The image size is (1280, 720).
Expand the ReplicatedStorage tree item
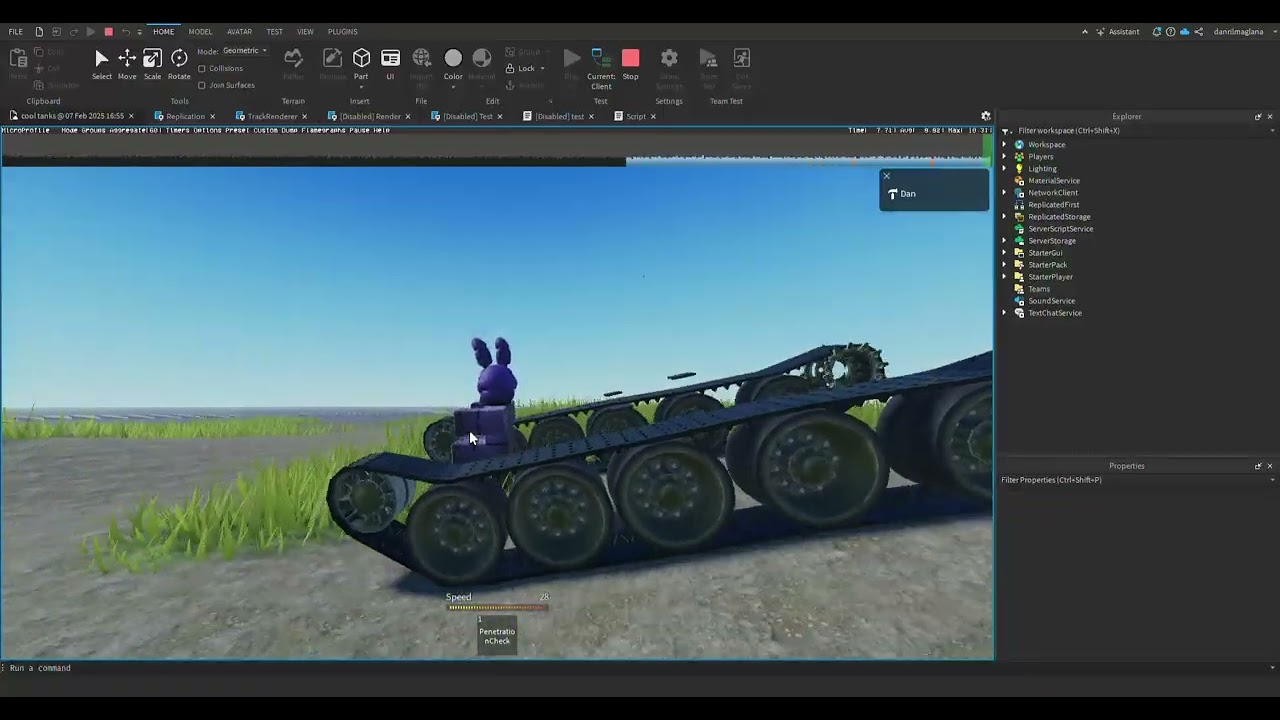coord(1005,217)
